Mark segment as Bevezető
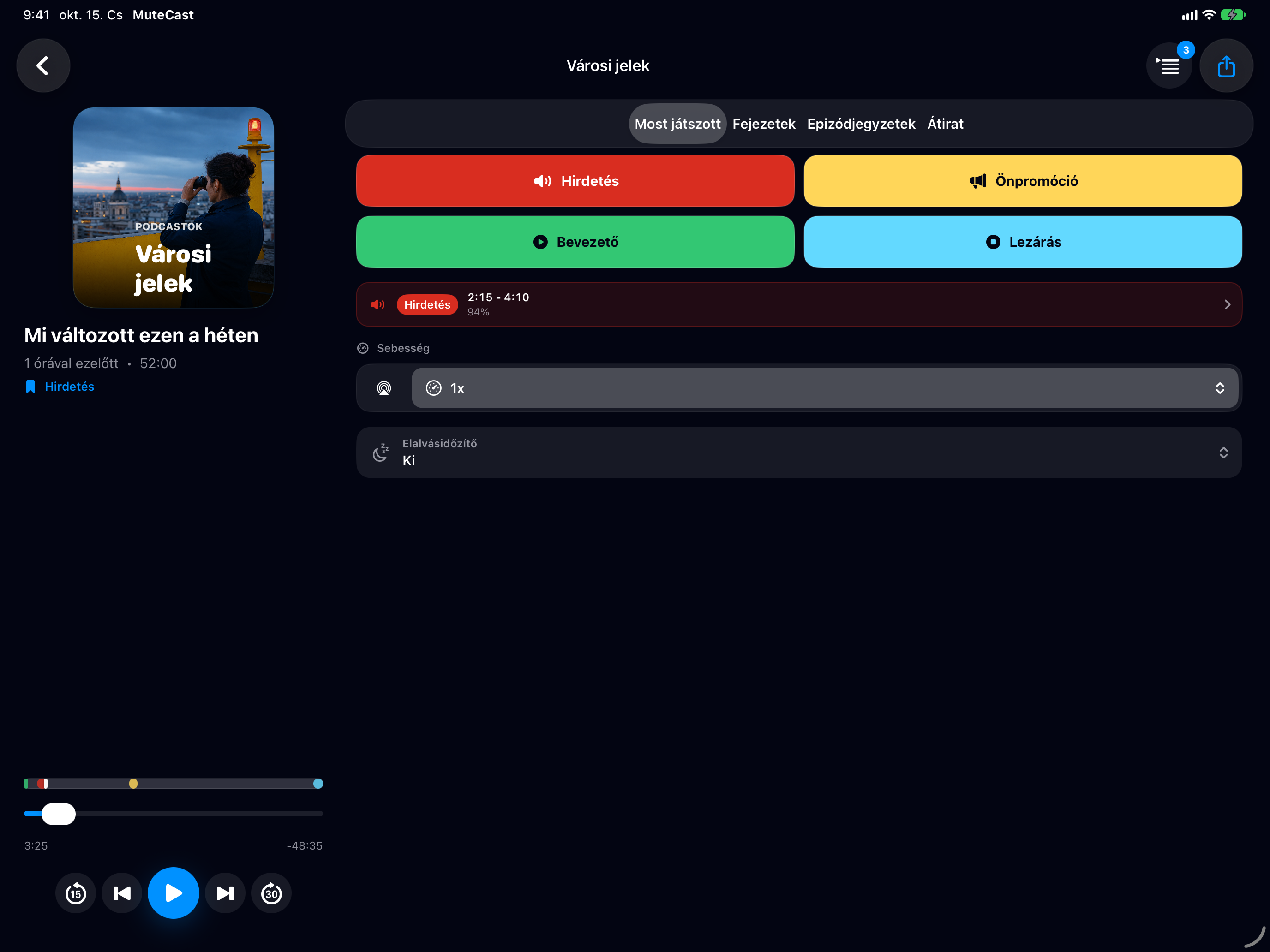1270x952 pixels. click(575, 242)
